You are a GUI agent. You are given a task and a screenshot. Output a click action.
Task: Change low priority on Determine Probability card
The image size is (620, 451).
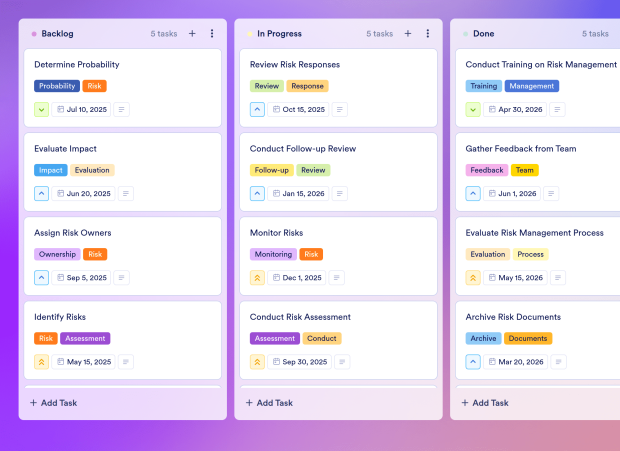click(x=42, y=109)
